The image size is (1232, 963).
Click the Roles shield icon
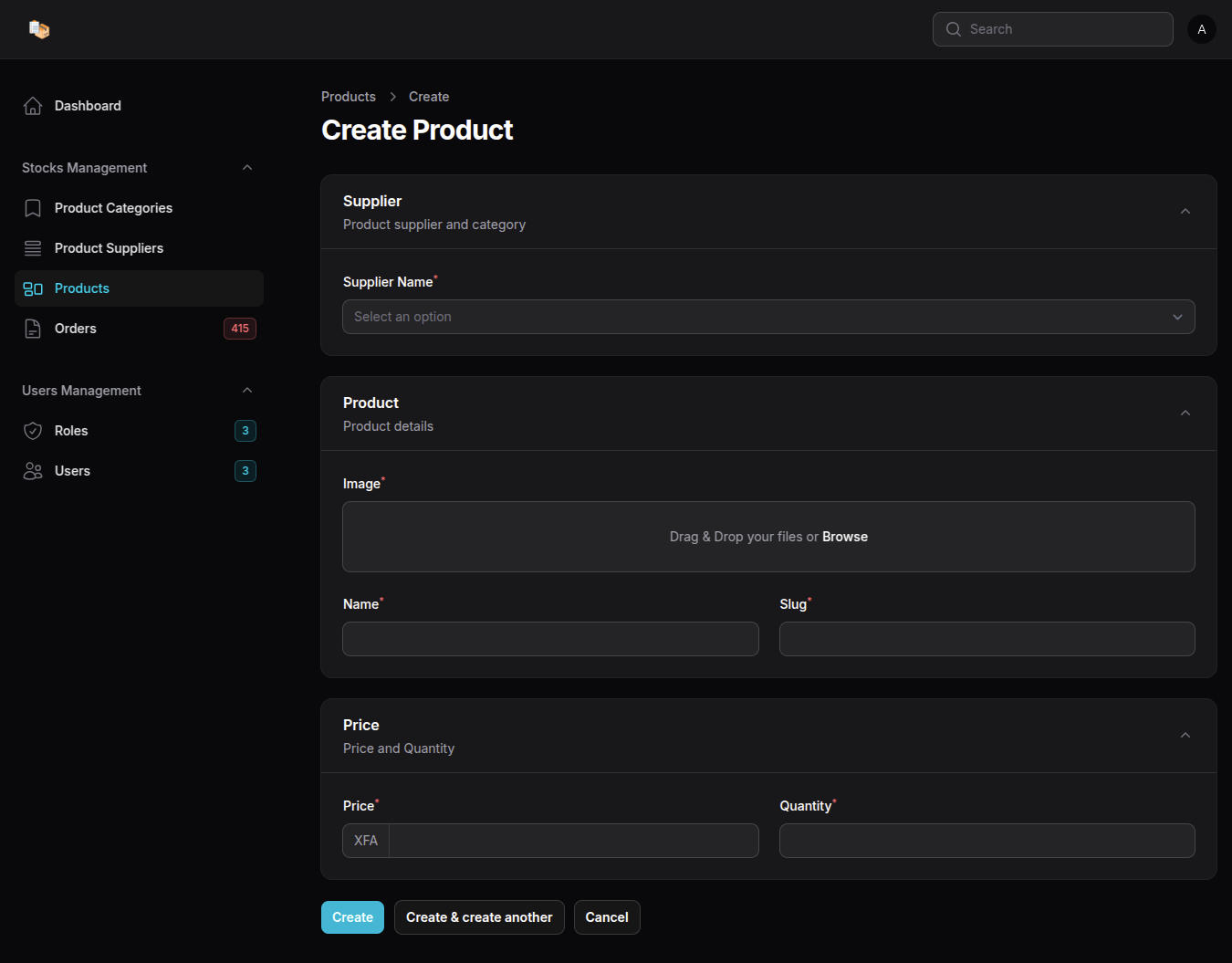[33, 431]
